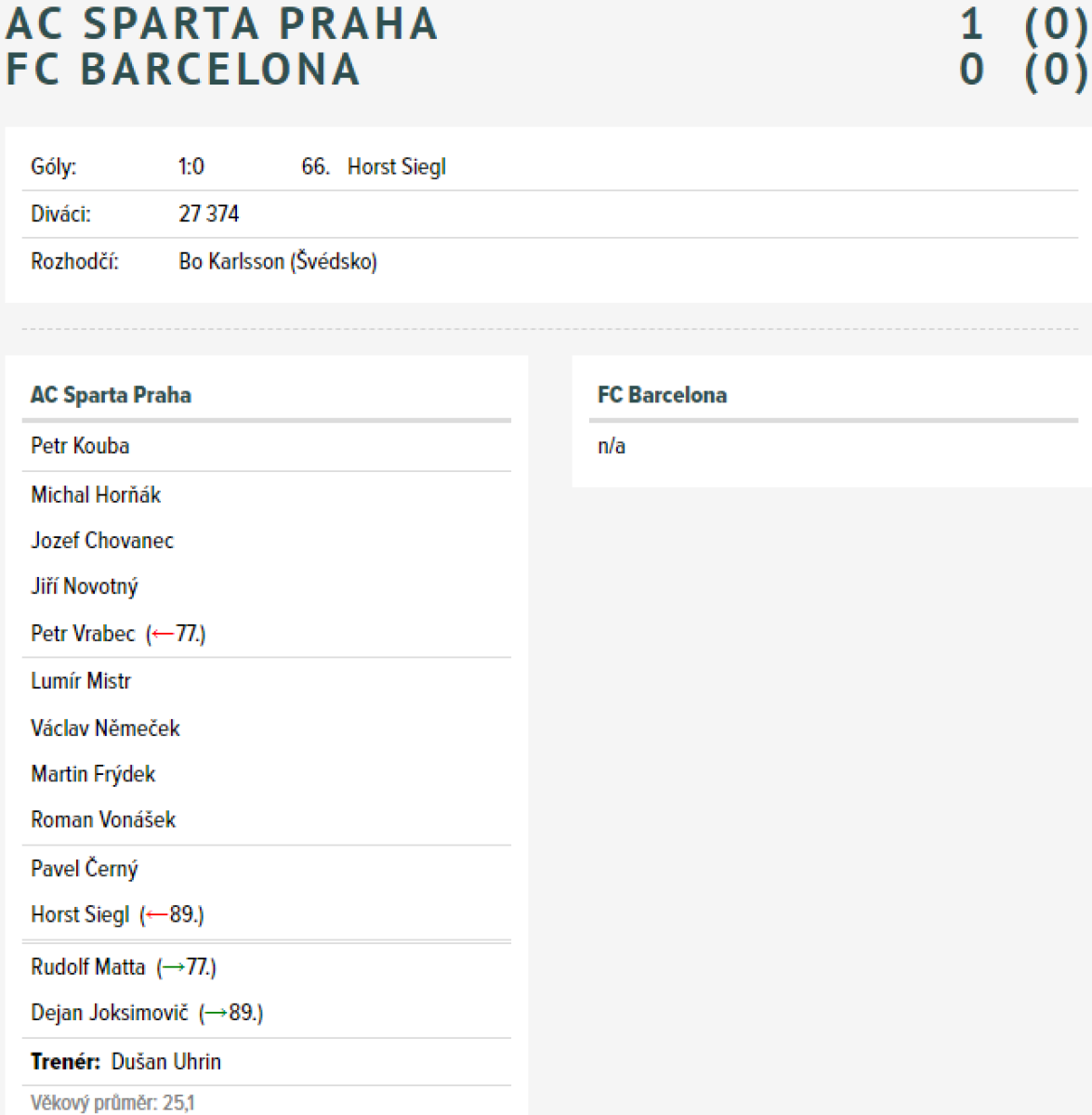Click the green arrow beside Dejan Joksimovič
The image size is (1092, 1115).
click(x=216, y=1013)
